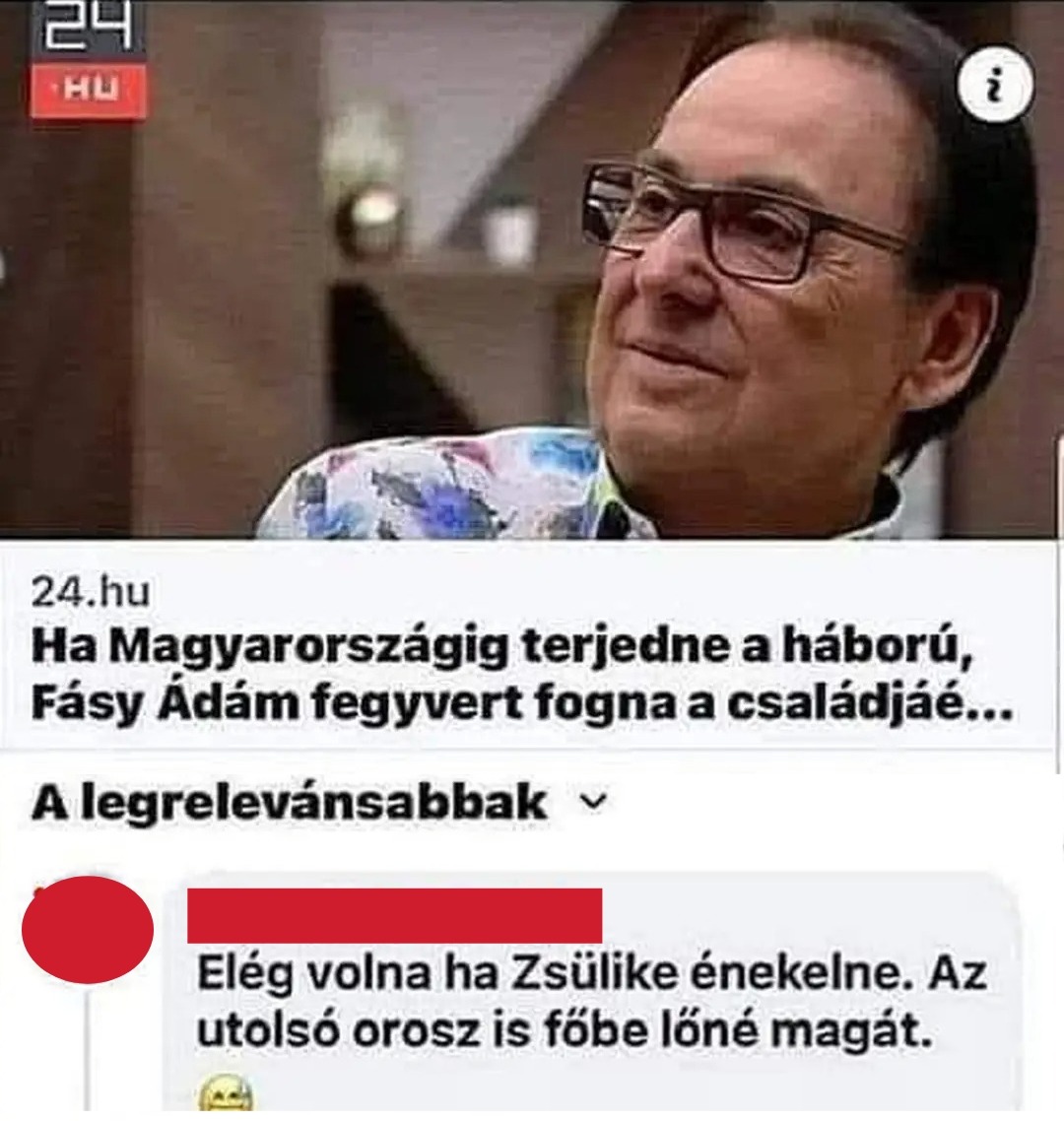Click the 24 numerals logo in corner

(89, 28)
